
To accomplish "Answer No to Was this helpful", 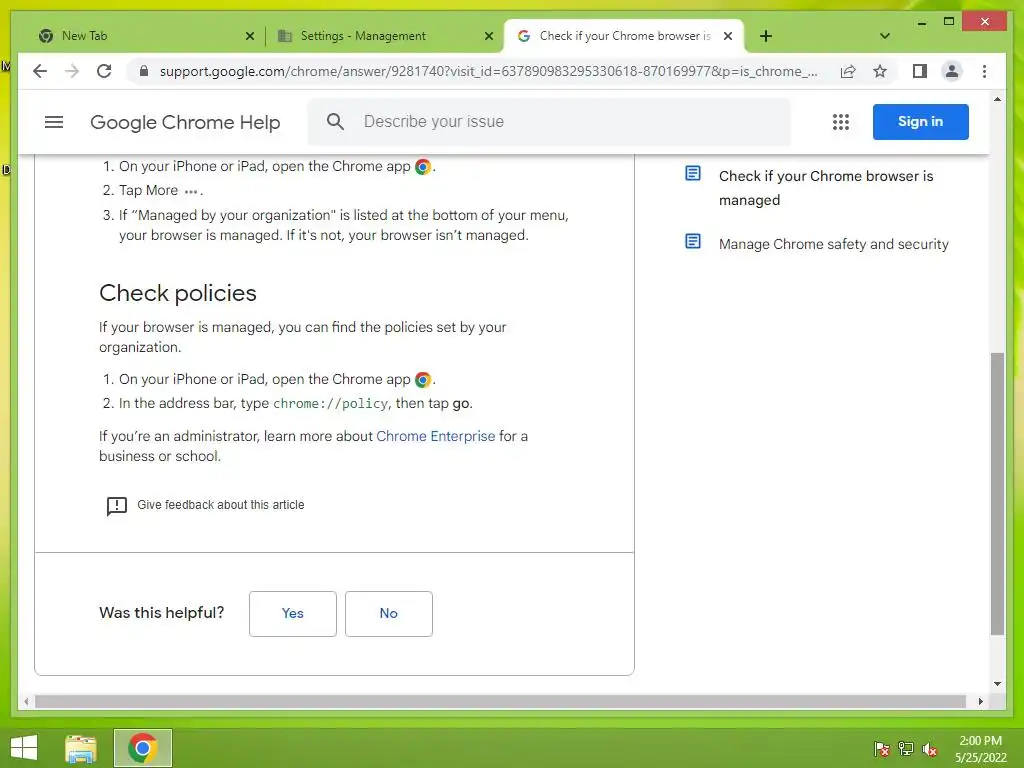I will pyautogui.click(x=389, y=613).
